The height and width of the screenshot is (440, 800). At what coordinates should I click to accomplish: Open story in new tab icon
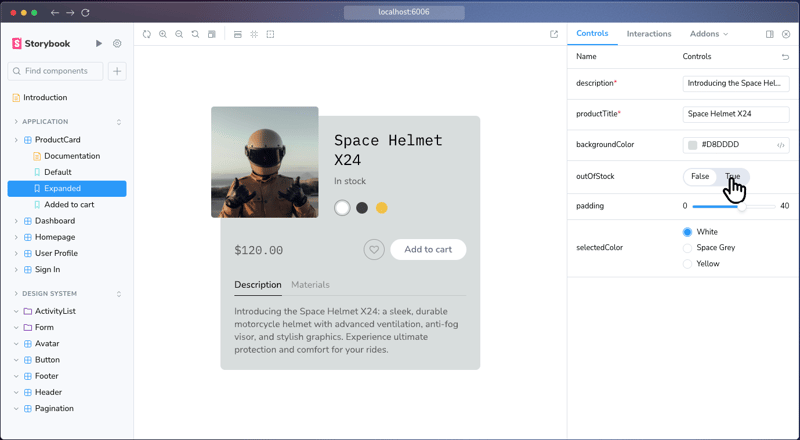point(554,34)
